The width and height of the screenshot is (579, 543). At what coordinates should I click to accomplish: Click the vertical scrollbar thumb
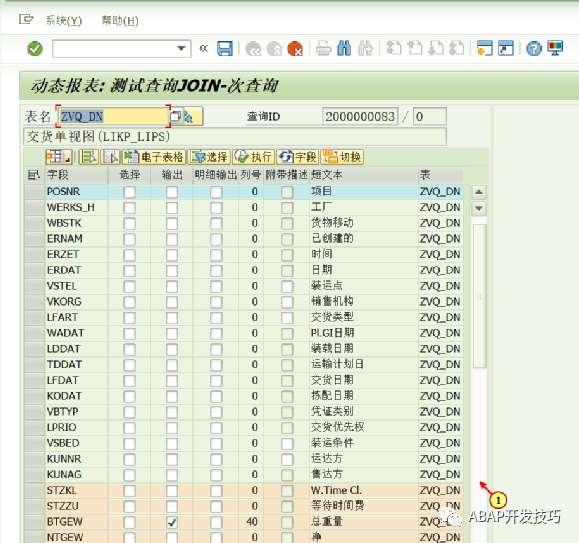coord(479,296)
